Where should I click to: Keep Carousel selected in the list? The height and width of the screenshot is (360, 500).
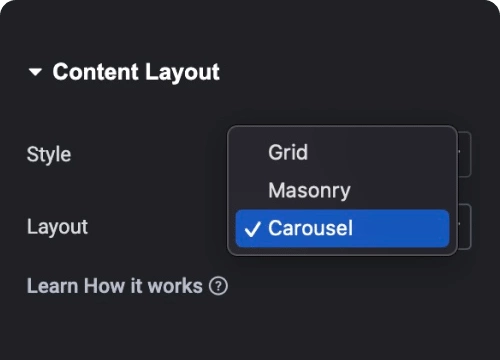(342, 228)
